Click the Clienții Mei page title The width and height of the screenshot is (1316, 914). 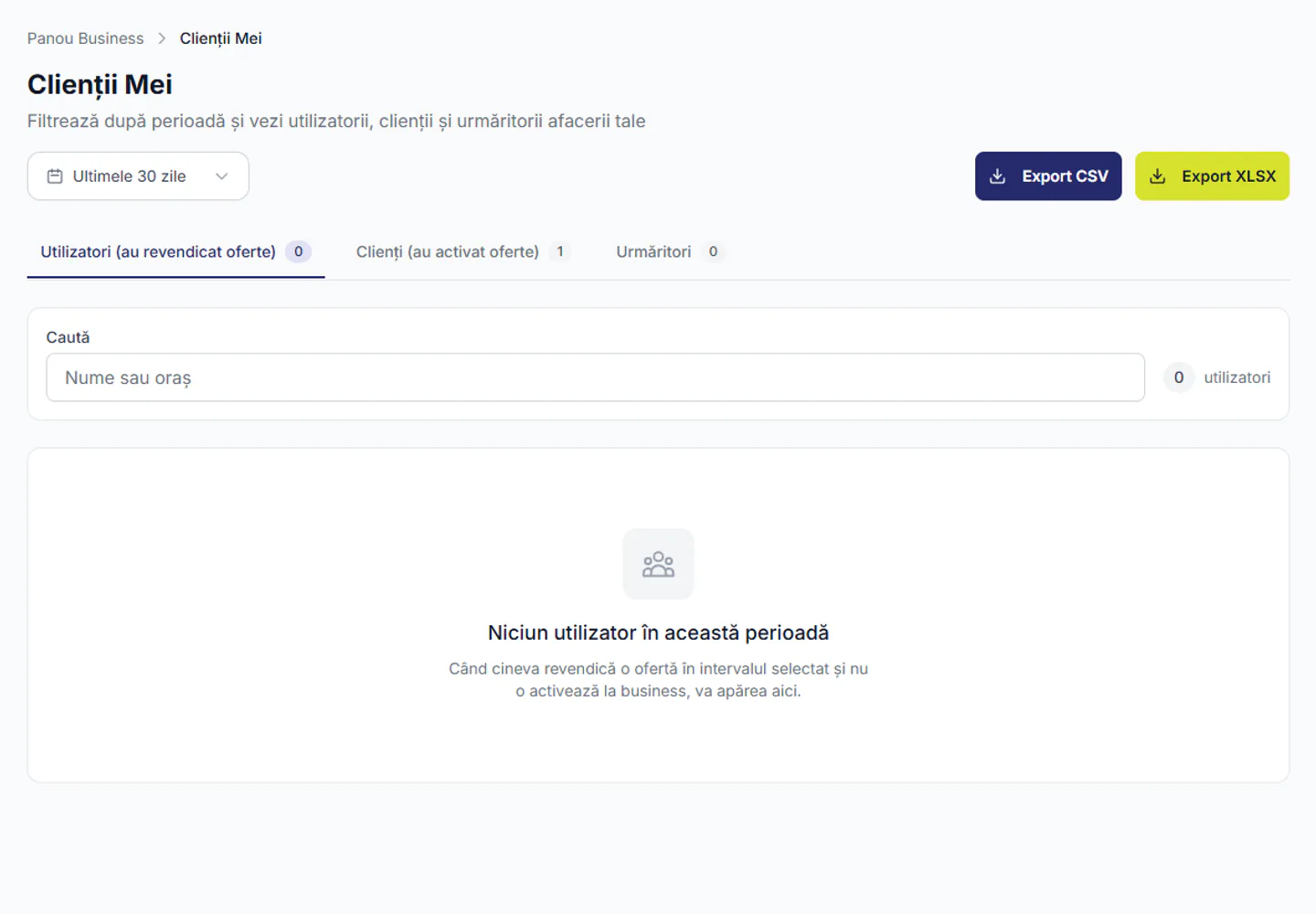point(100,84)
